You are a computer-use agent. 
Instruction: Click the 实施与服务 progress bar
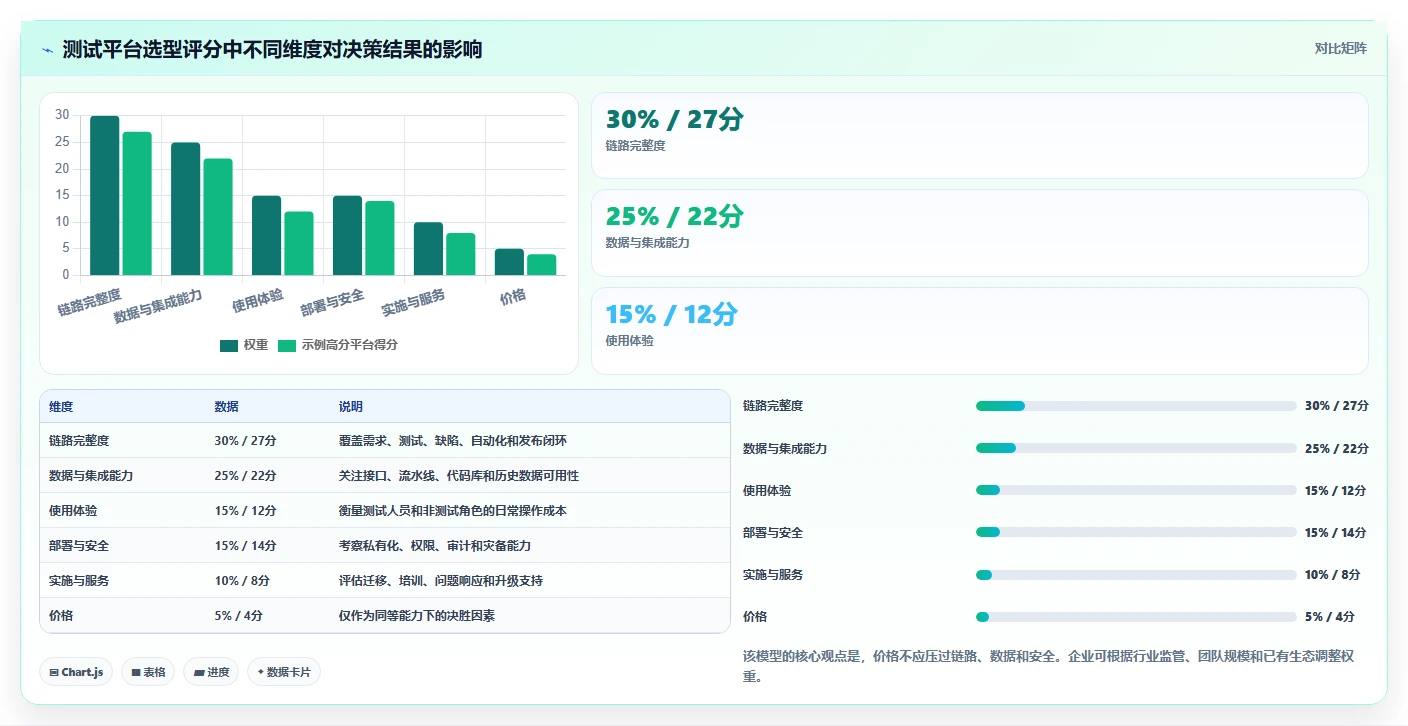(x=1136, y=575)
